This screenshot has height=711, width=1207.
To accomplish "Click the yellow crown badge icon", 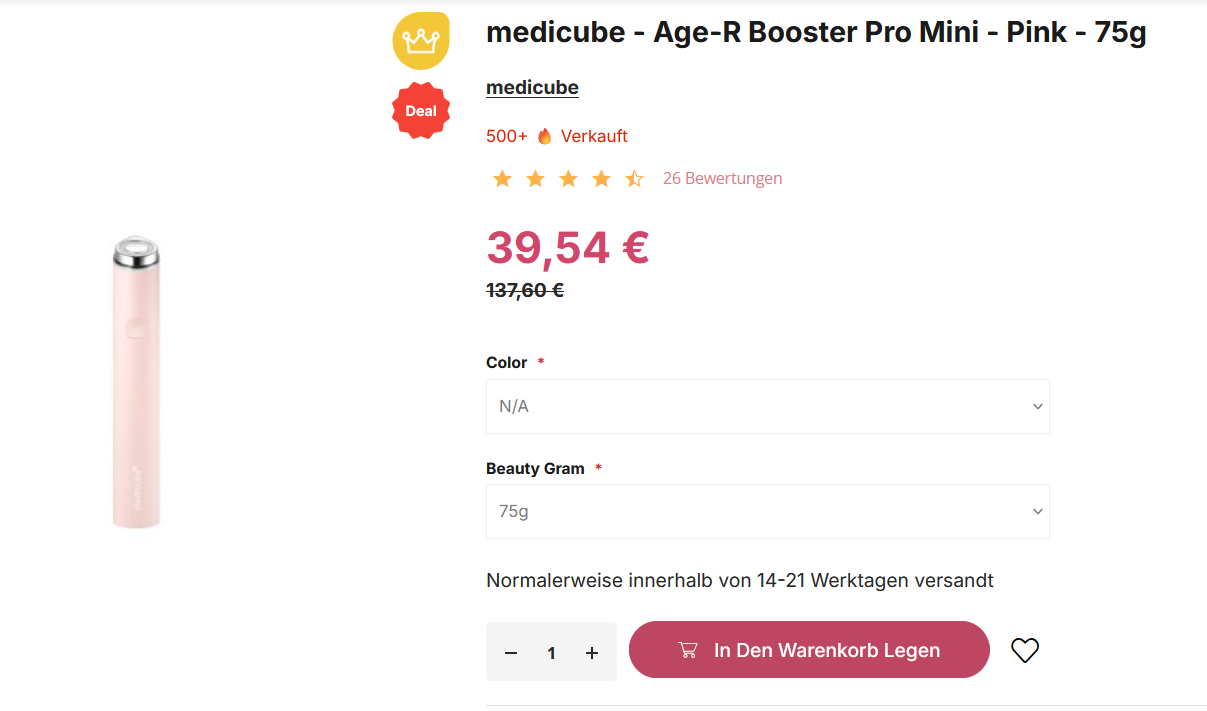I will tap(421, 41).
